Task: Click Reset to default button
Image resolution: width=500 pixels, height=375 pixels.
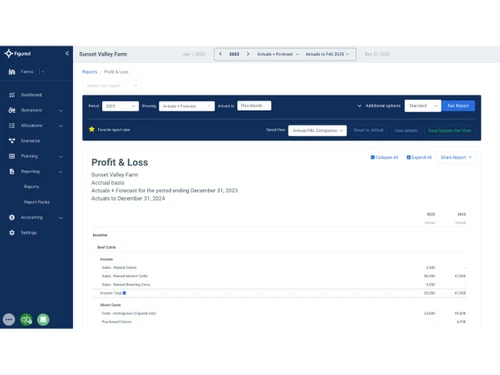Action: (369, 130)
